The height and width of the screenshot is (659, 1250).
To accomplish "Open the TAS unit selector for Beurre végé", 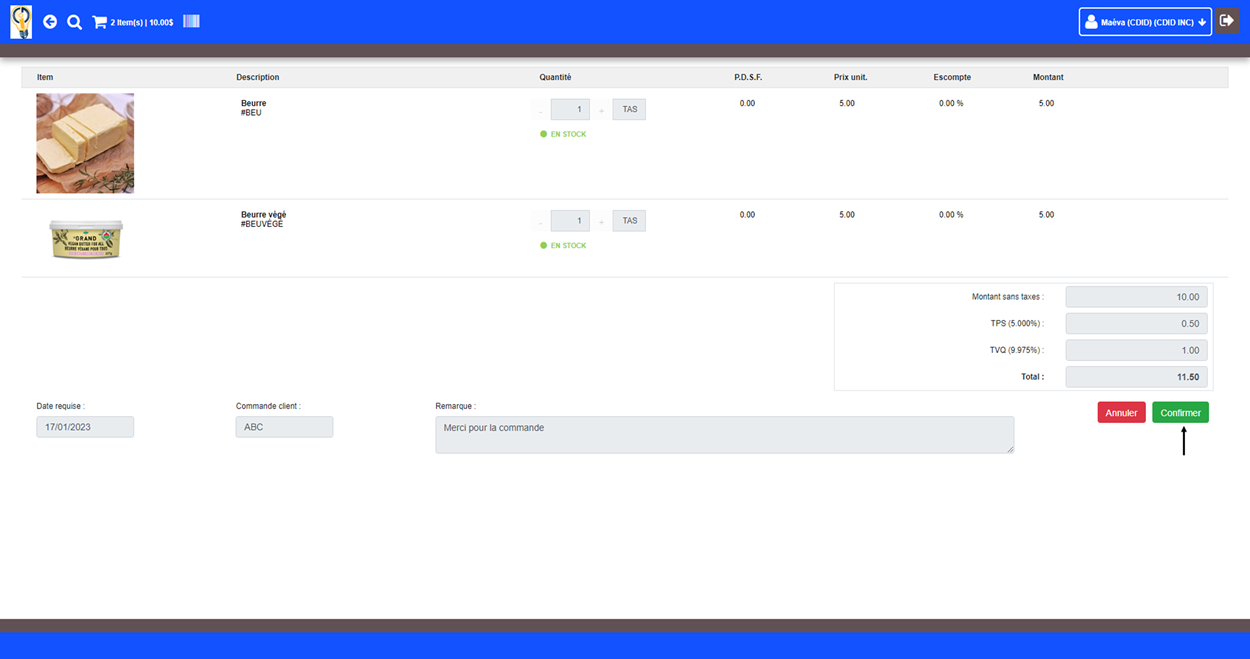I will point(629,221).
